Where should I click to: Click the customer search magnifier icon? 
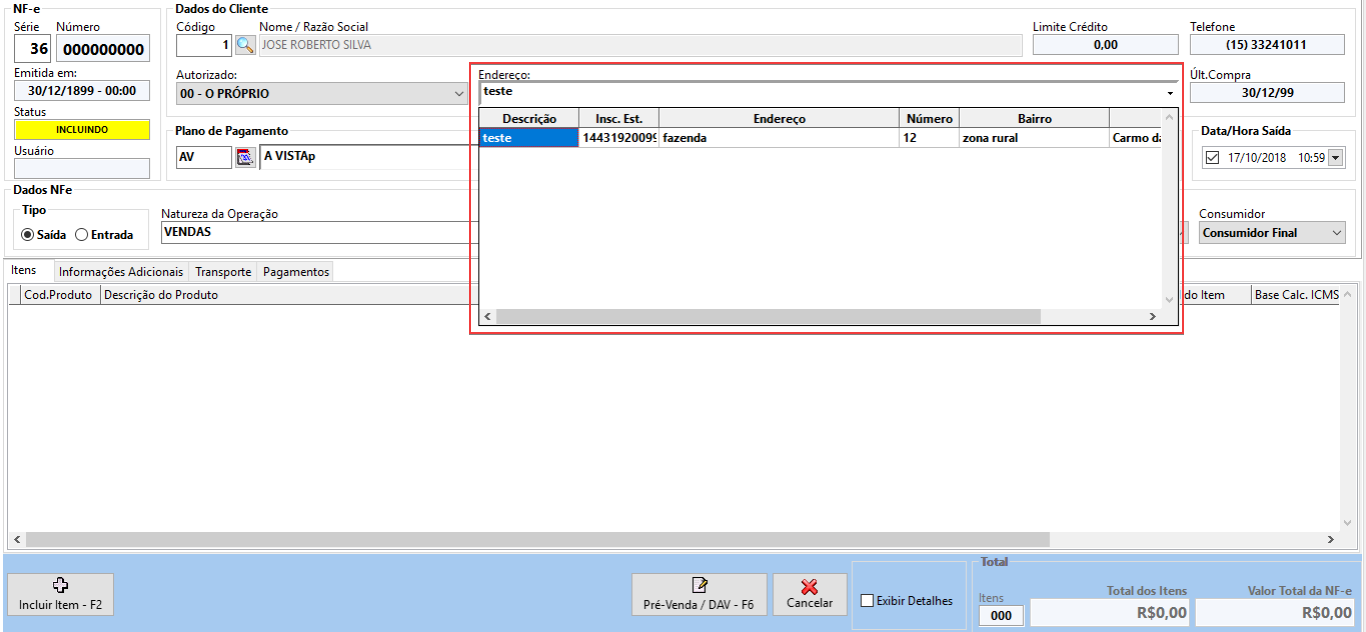(245, 45)
